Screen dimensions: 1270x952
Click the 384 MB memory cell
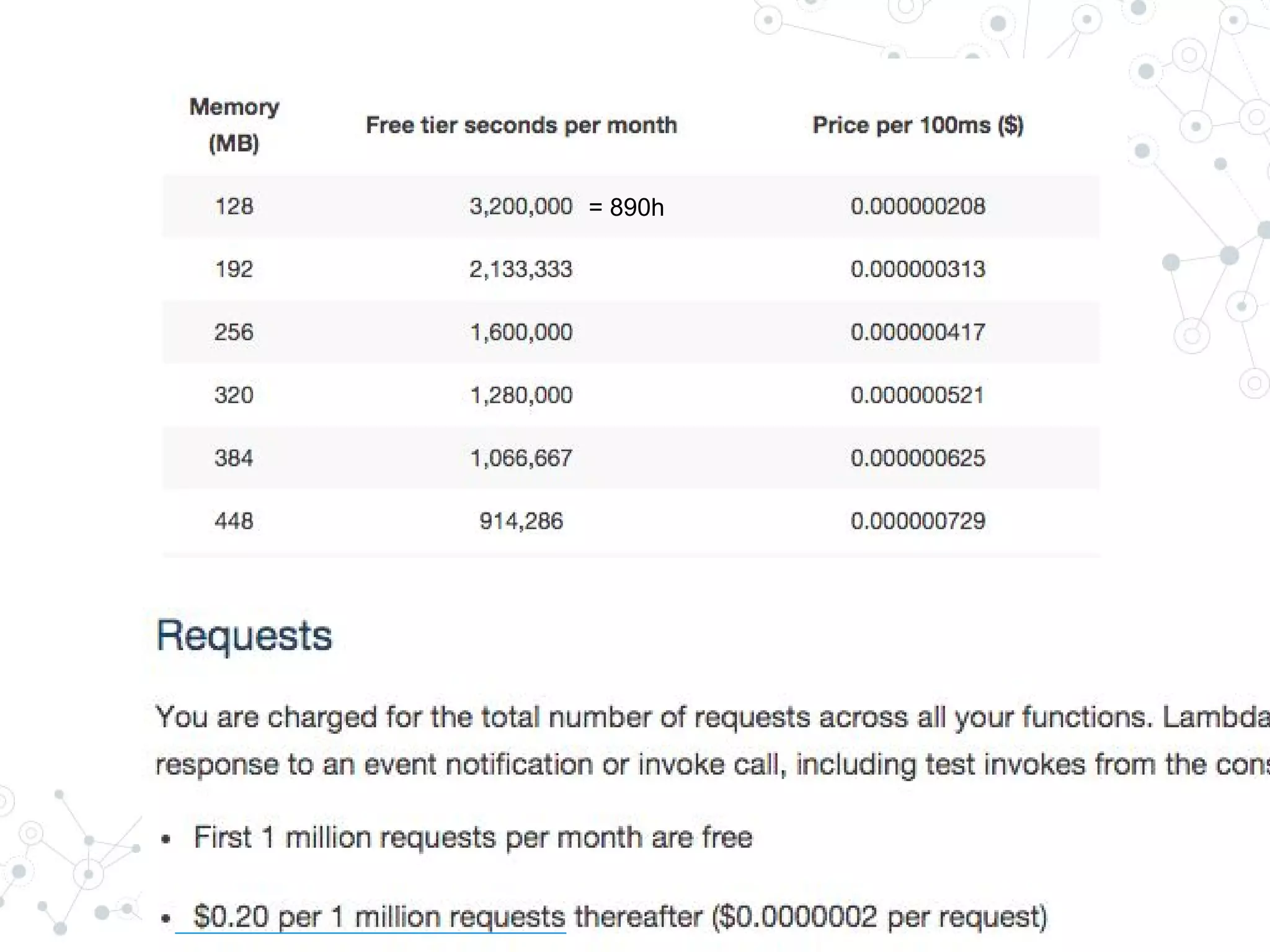coord(234,459)
